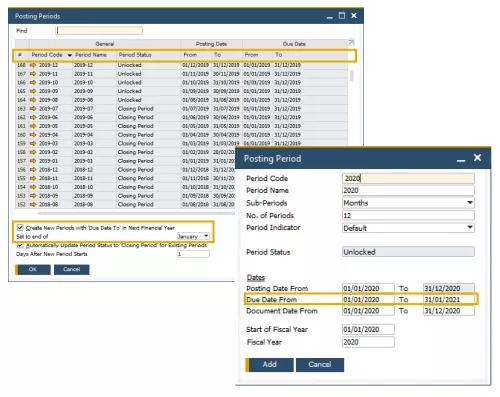The width and height of the screenshot is (500, 397).
Task: Open link arrow for period 2018-11
Action: (33, 178)
